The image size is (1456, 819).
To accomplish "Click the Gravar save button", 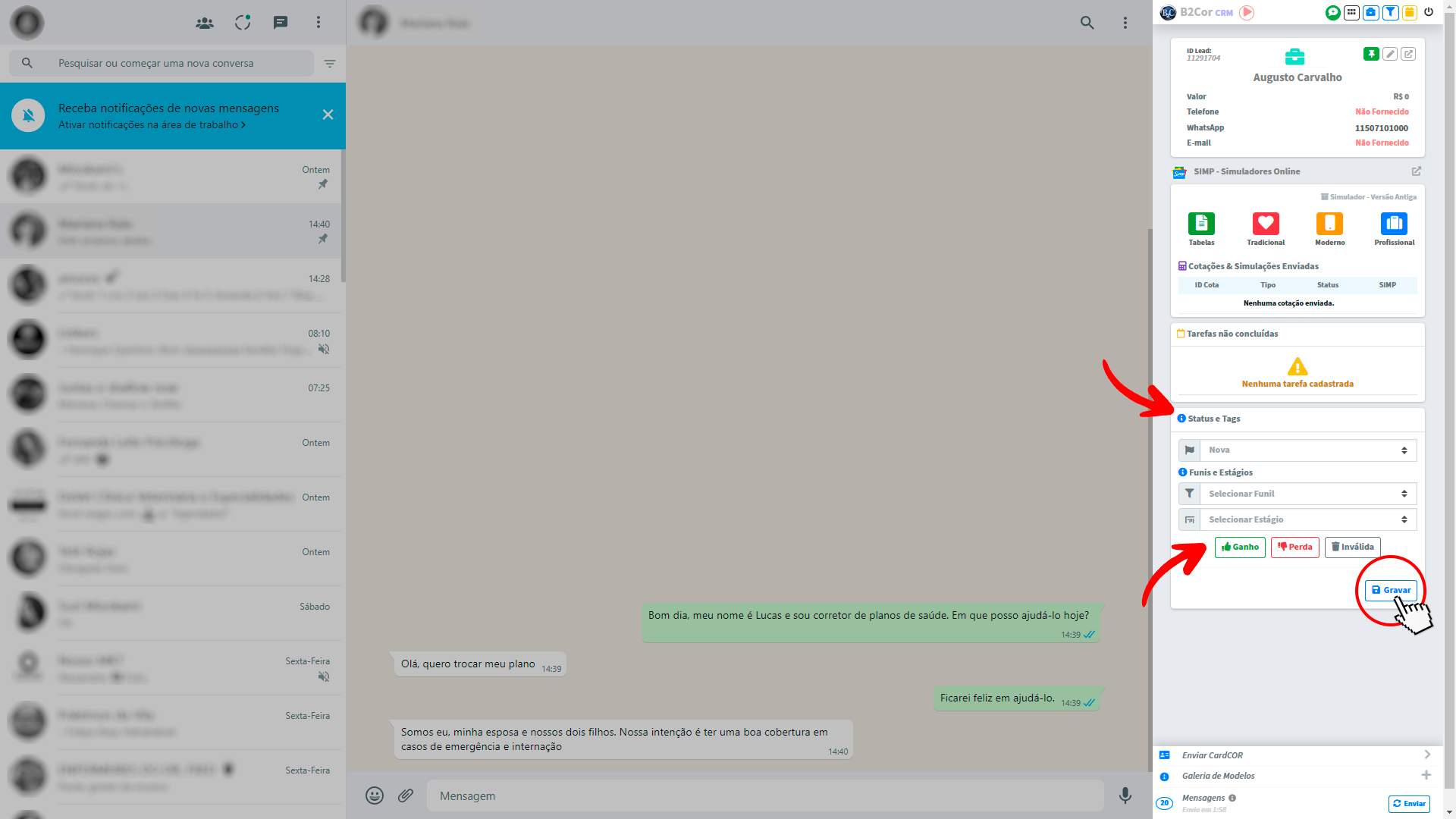I will point(1391,590).
